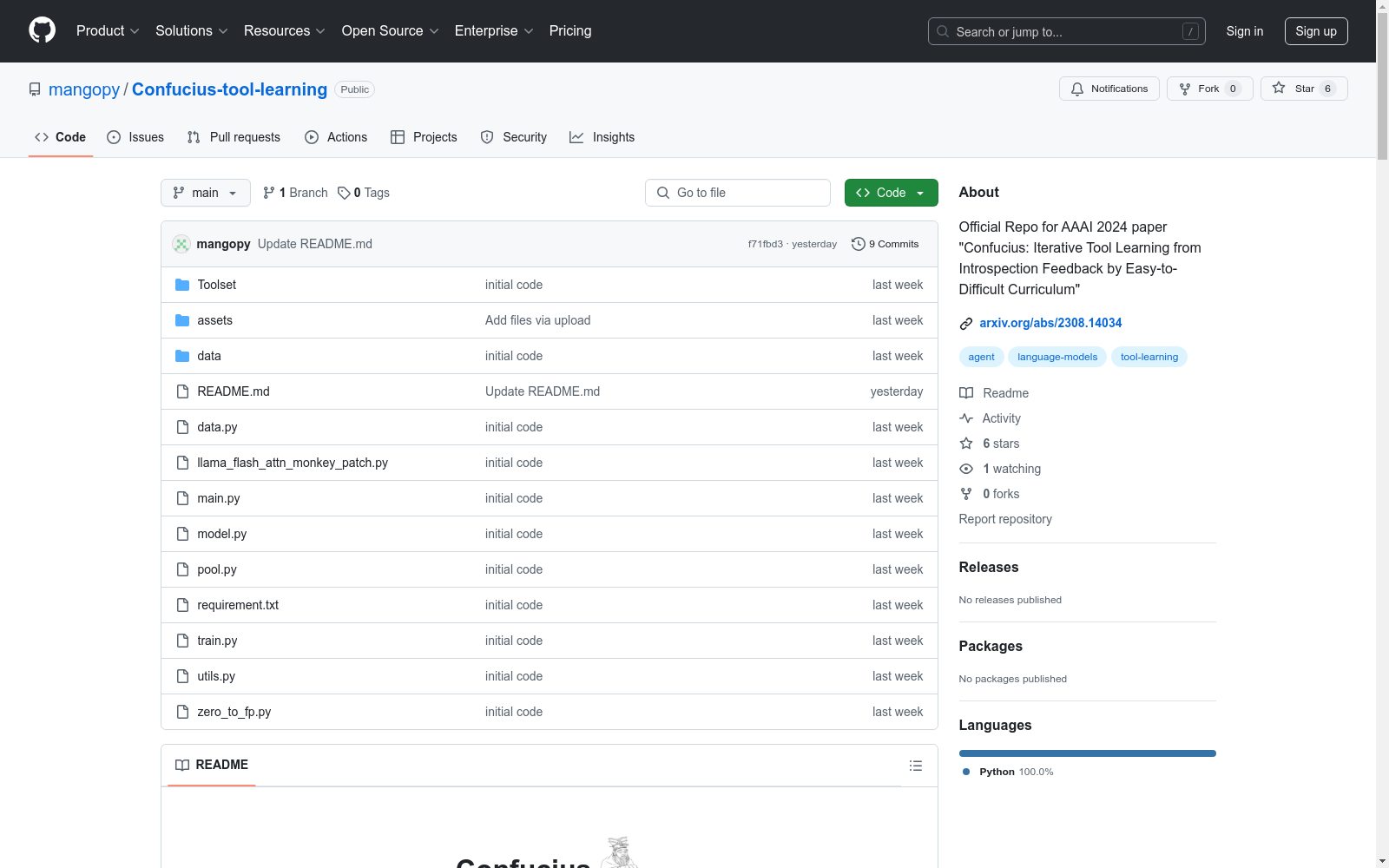Click the fork icon beside 0 forks

(x=966, y=494)
